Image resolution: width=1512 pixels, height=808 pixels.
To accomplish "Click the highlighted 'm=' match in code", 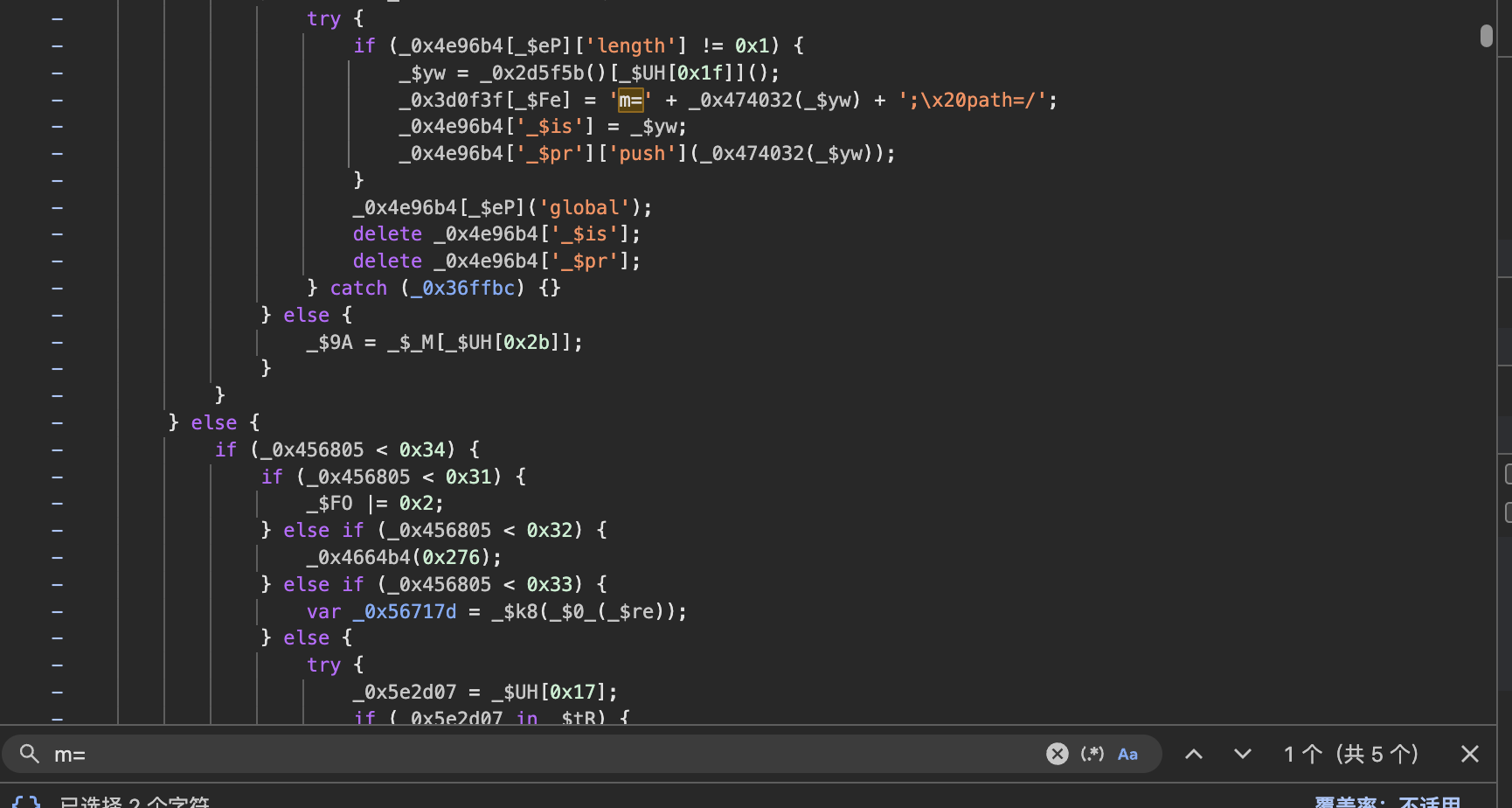I will (630, 101).
